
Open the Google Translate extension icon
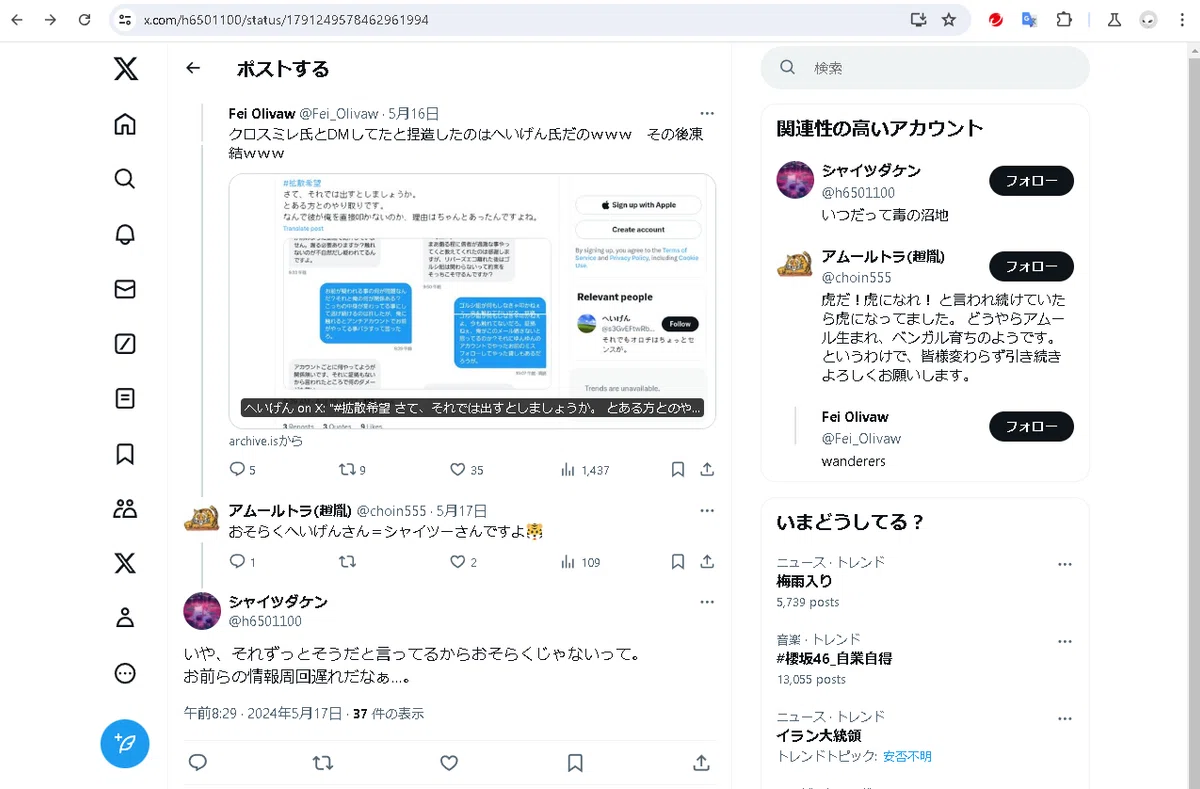[x=1029, y=20]
